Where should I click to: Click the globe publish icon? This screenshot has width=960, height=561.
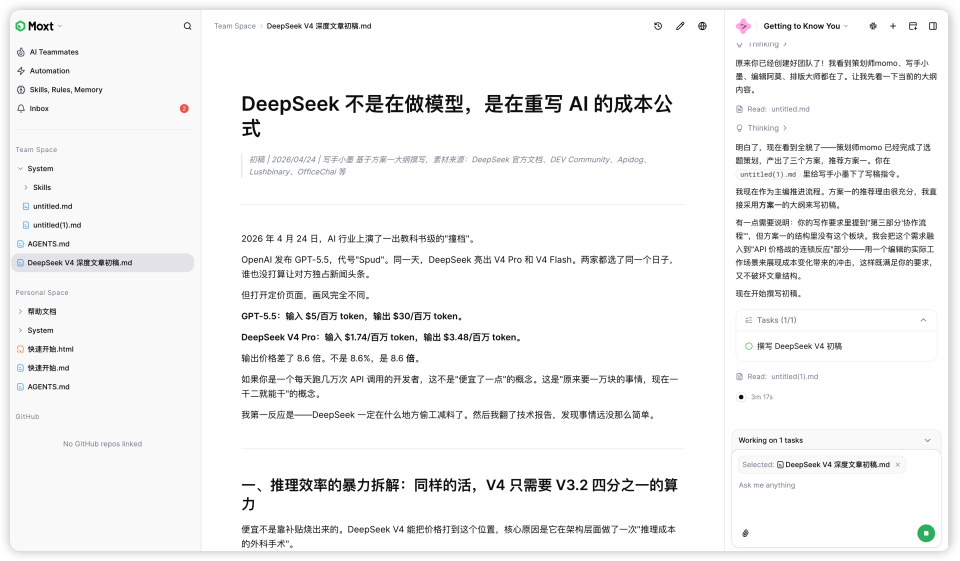click(x=702, y=26)
